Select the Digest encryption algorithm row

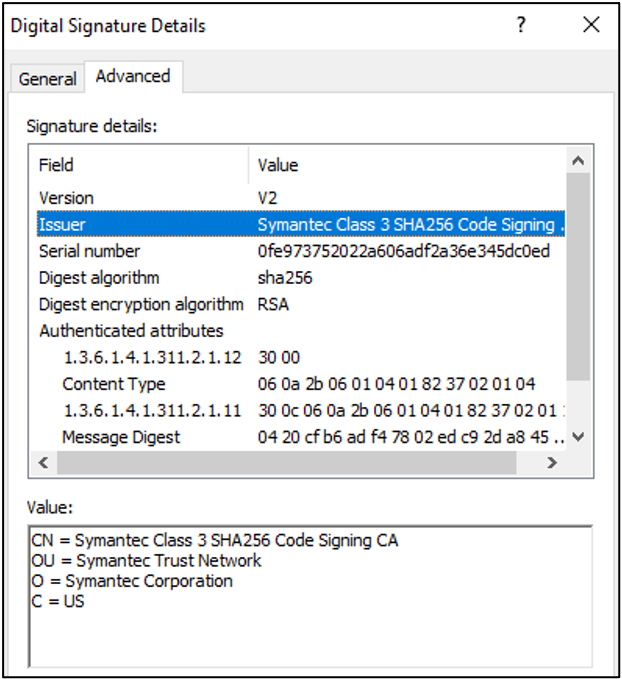click(301, 304)
